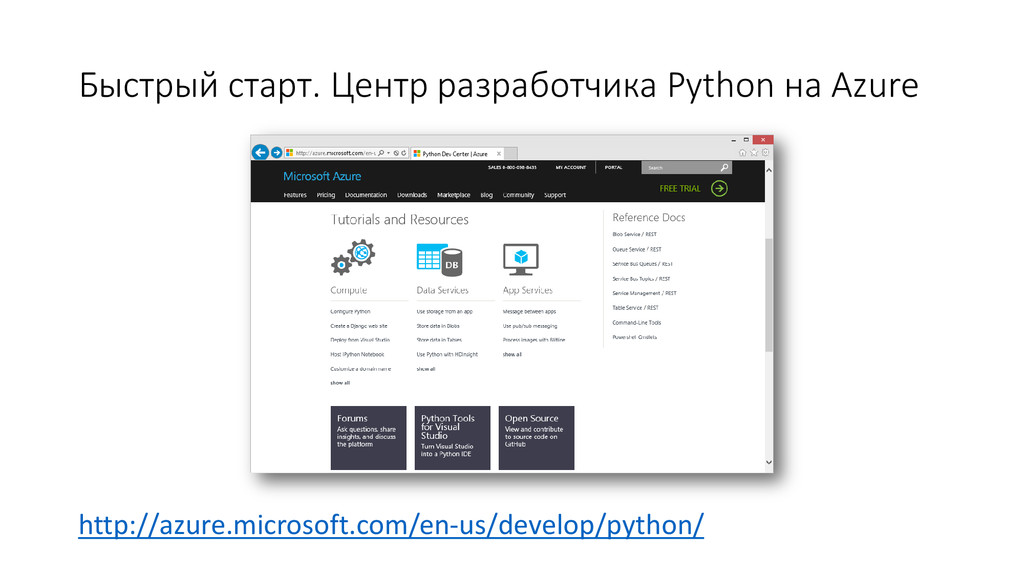Open Command-Line Tools reference

637,323
